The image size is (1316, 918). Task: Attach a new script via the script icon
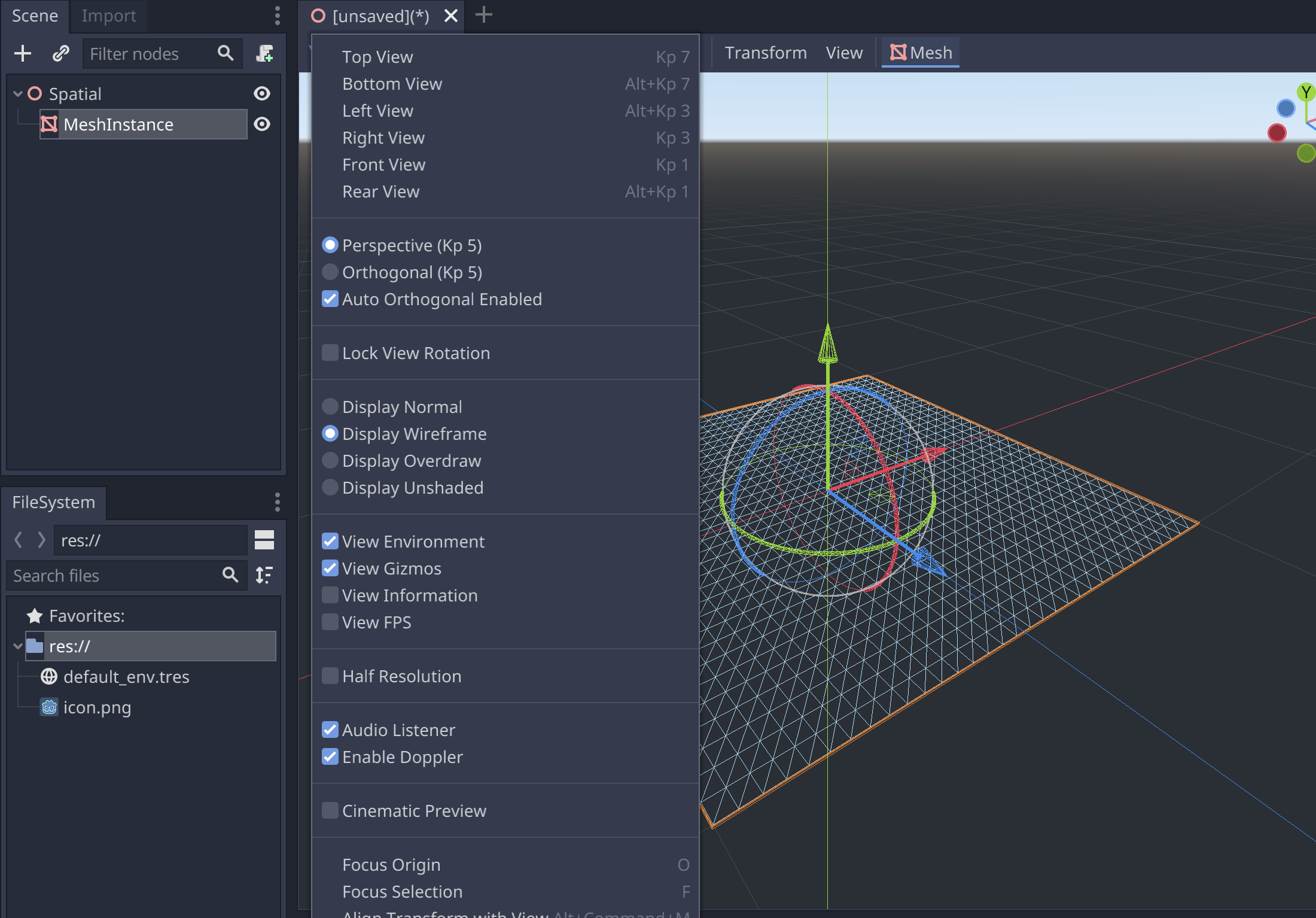(265, 53)
